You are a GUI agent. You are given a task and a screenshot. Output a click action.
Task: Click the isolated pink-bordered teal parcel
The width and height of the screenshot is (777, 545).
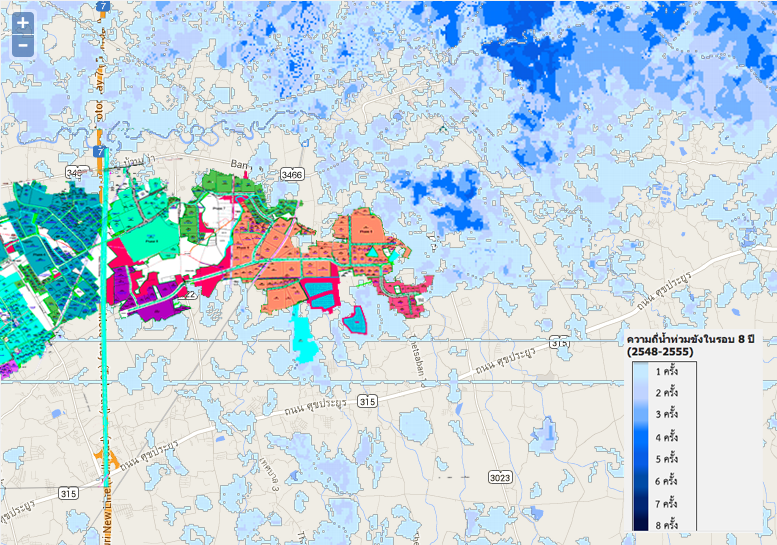click(x=354, y=321)
